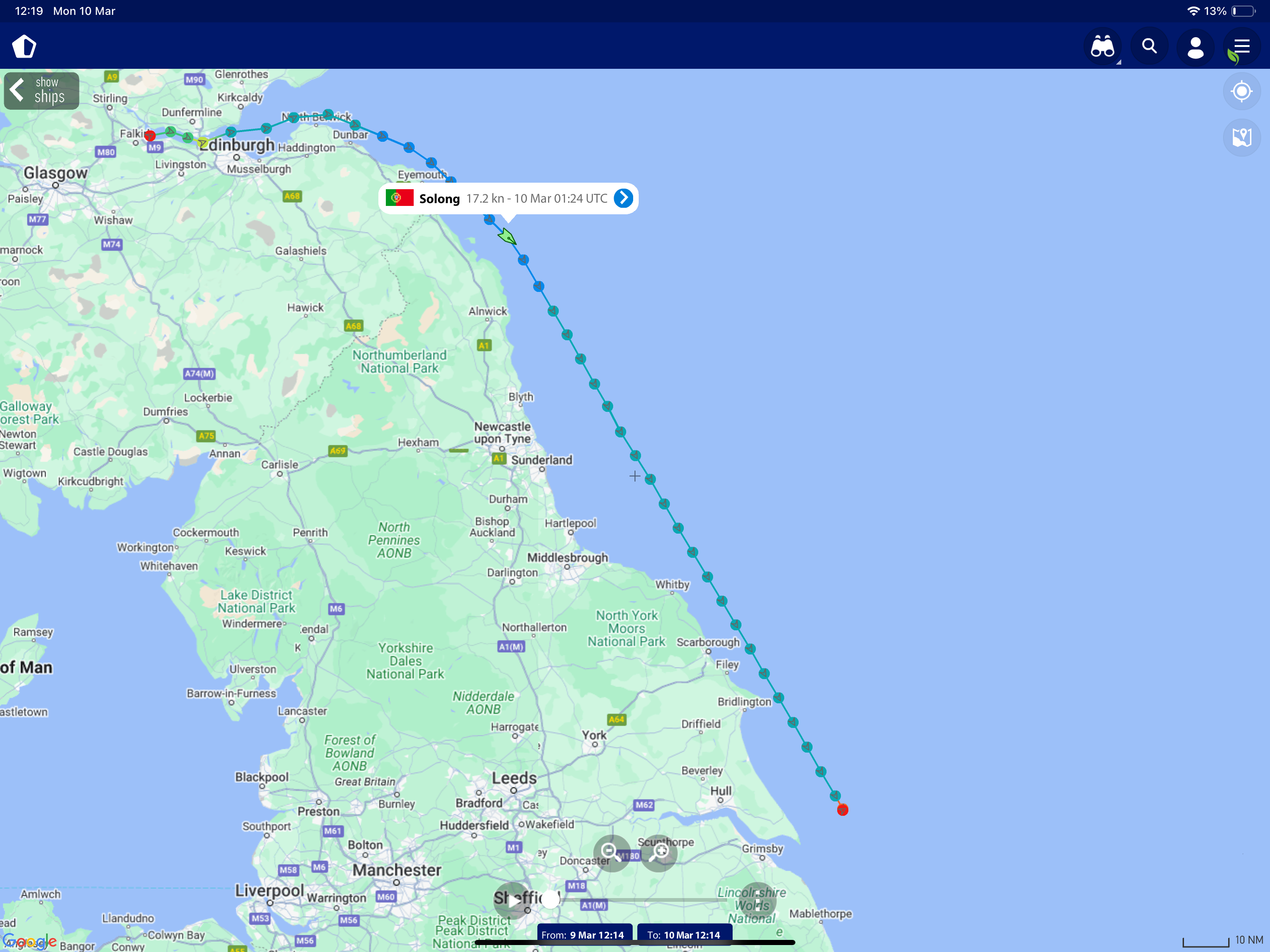This screenshot has height=952, width=1270.
Task: Open the map layers selector icon
Action: point(1241,137)
